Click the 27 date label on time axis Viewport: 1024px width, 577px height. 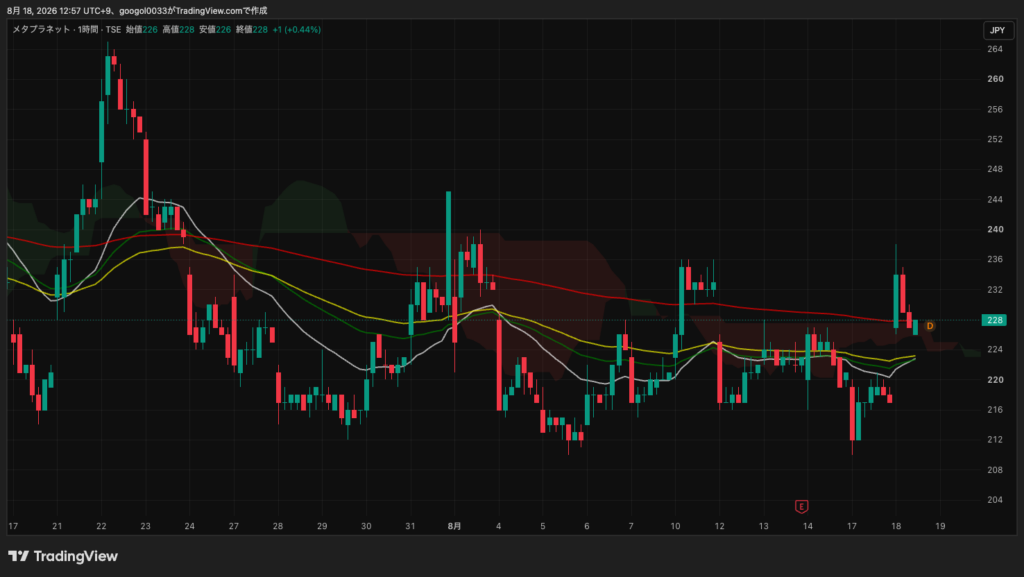[x=234, y=526]
